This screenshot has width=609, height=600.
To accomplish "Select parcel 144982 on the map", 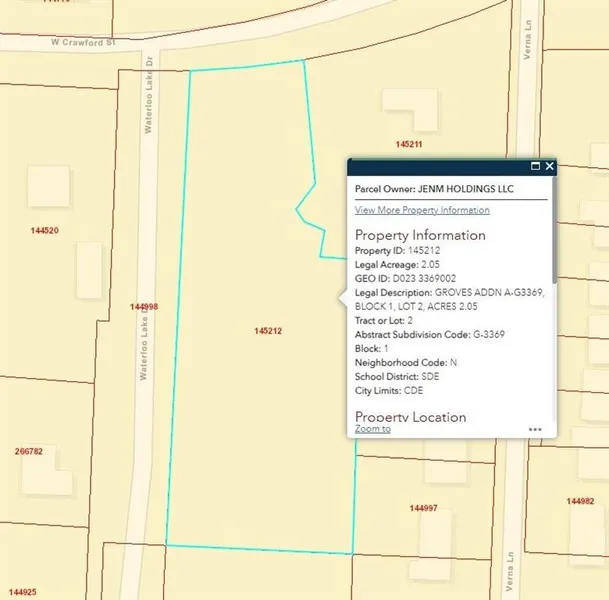I will pyautogui.click(x=580, y=501).
